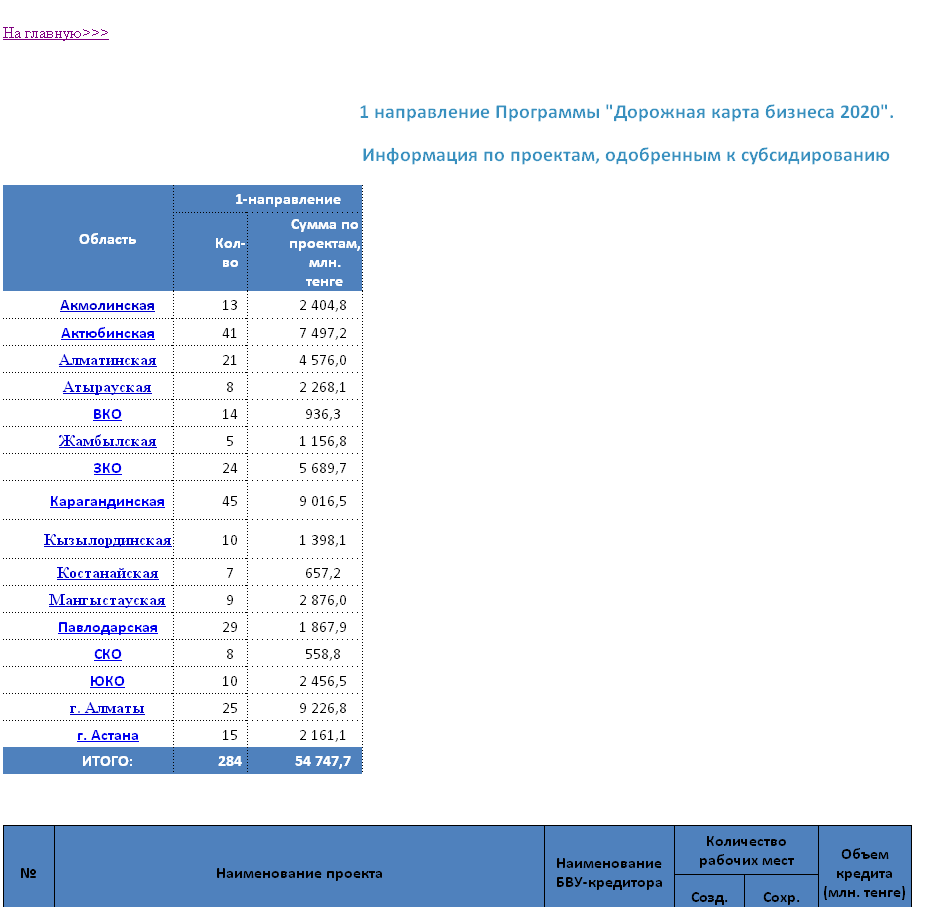Open the Мангыстауская region link
Image resolution: width=941 pixels, height=907 pixels.
[107, 600]
